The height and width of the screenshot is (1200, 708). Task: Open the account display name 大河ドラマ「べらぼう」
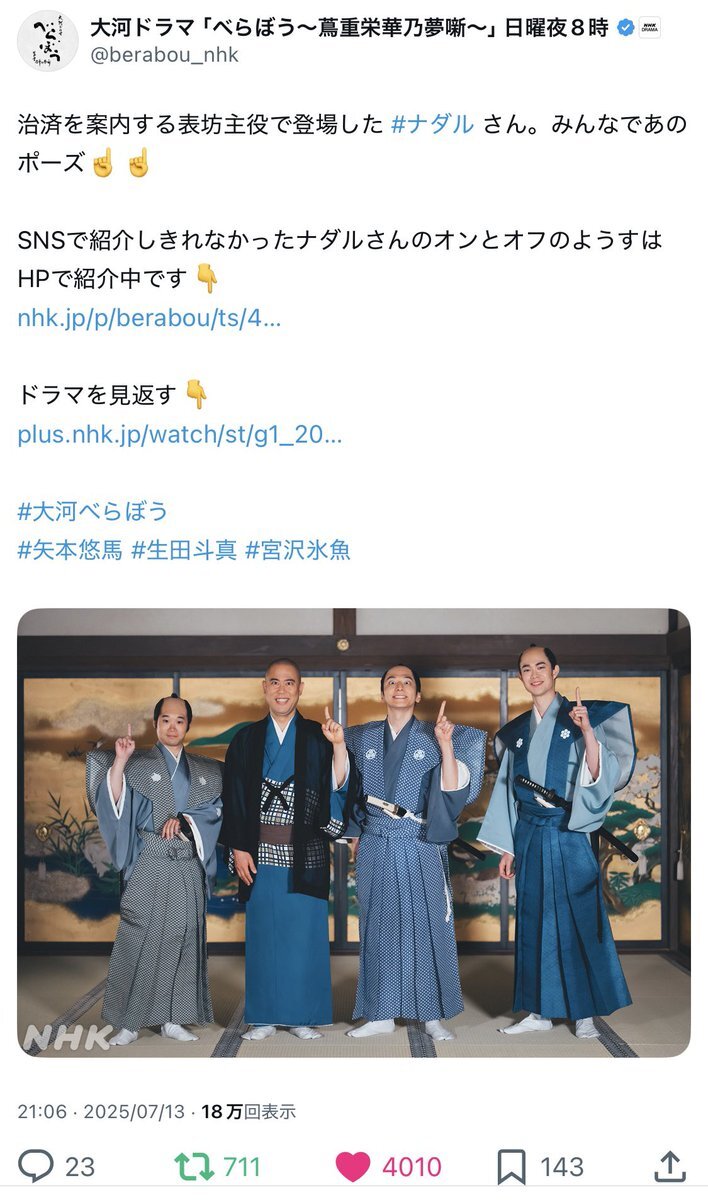coord(350,28)
